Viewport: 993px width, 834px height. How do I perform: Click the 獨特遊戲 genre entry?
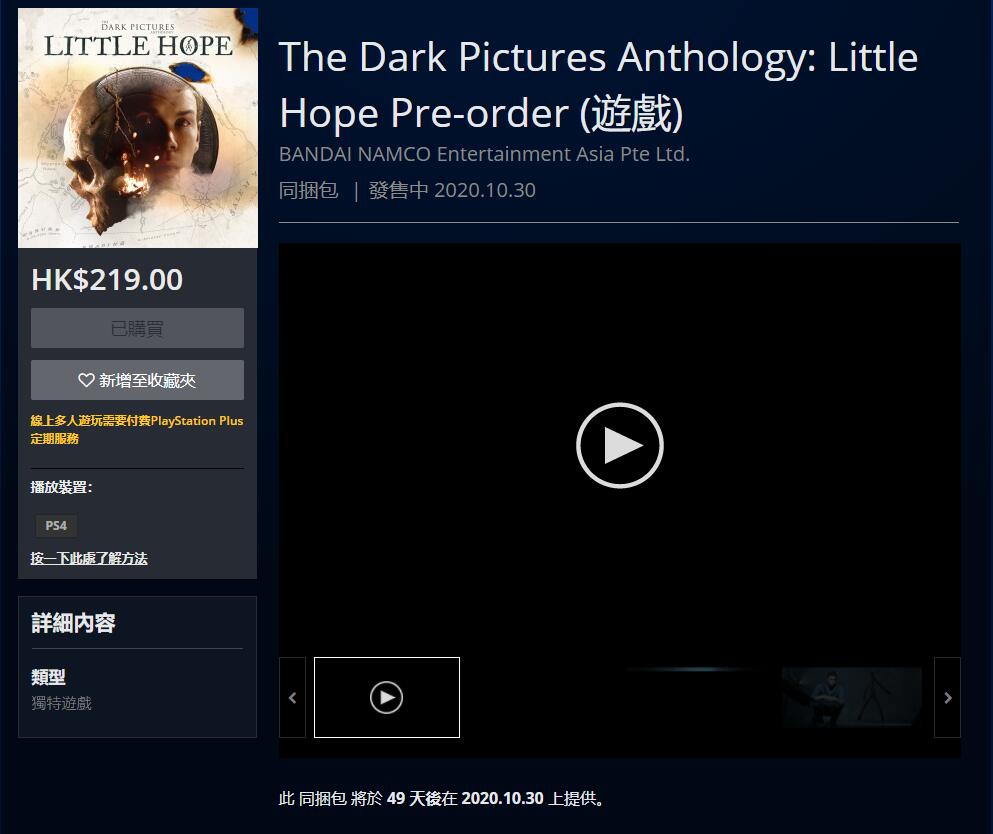[x=61, y=703]
